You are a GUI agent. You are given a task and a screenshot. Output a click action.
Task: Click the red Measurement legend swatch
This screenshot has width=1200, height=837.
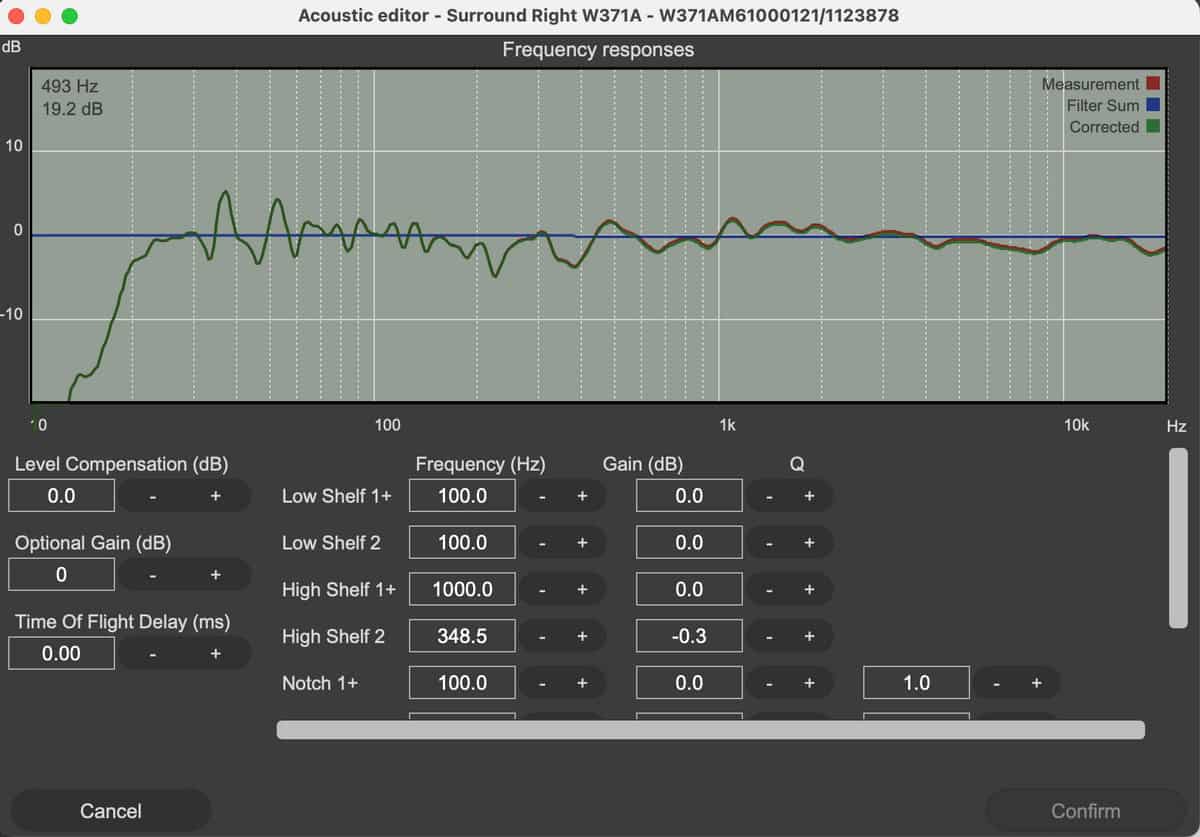click(x=1153, y=84)
